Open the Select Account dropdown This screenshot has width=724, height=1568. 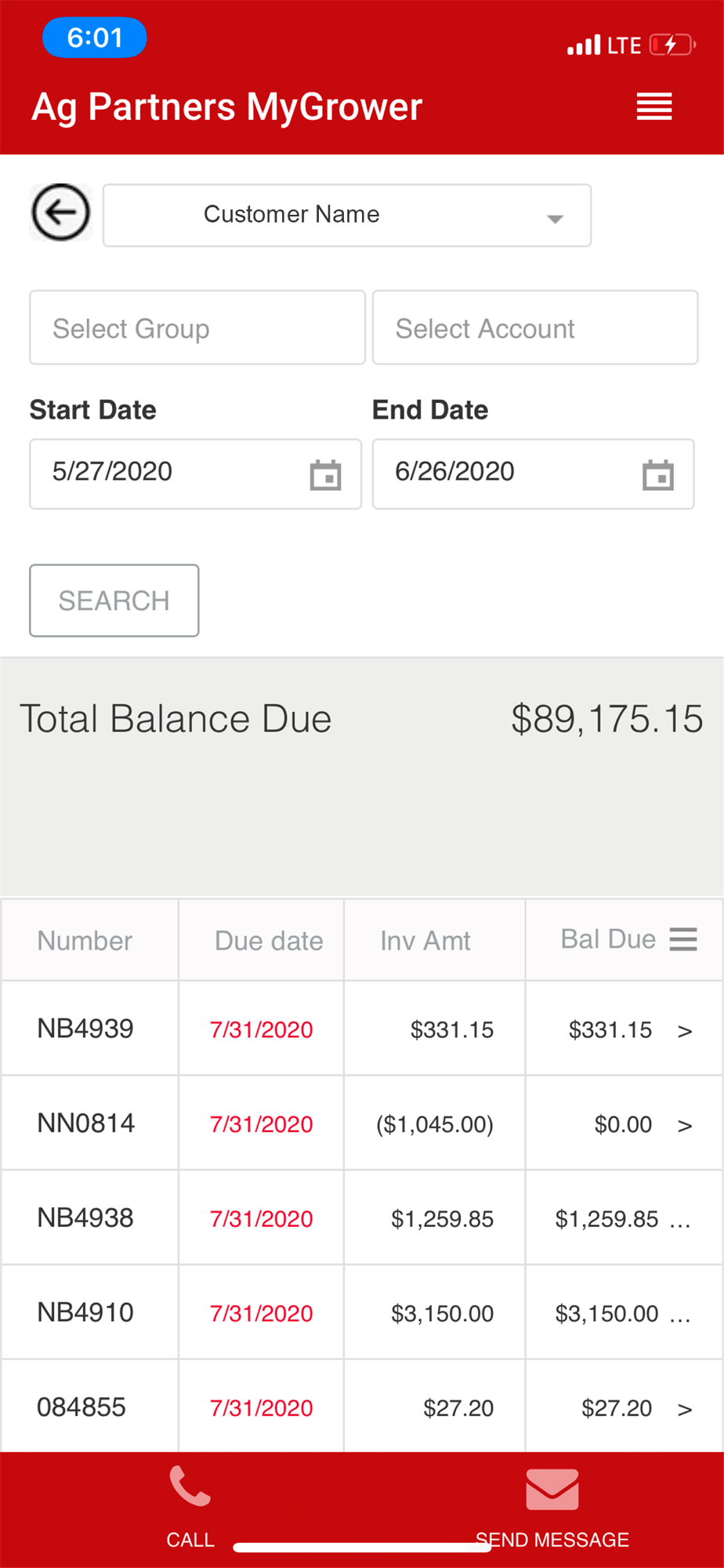click(535, 328)
